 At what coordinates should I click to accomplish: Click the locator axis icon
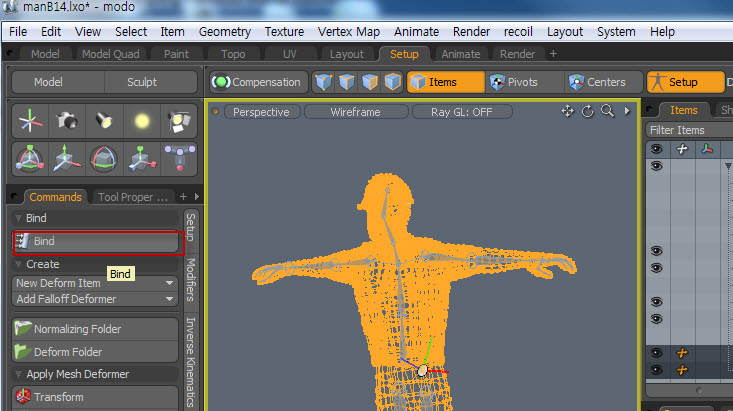coord(30,121)
